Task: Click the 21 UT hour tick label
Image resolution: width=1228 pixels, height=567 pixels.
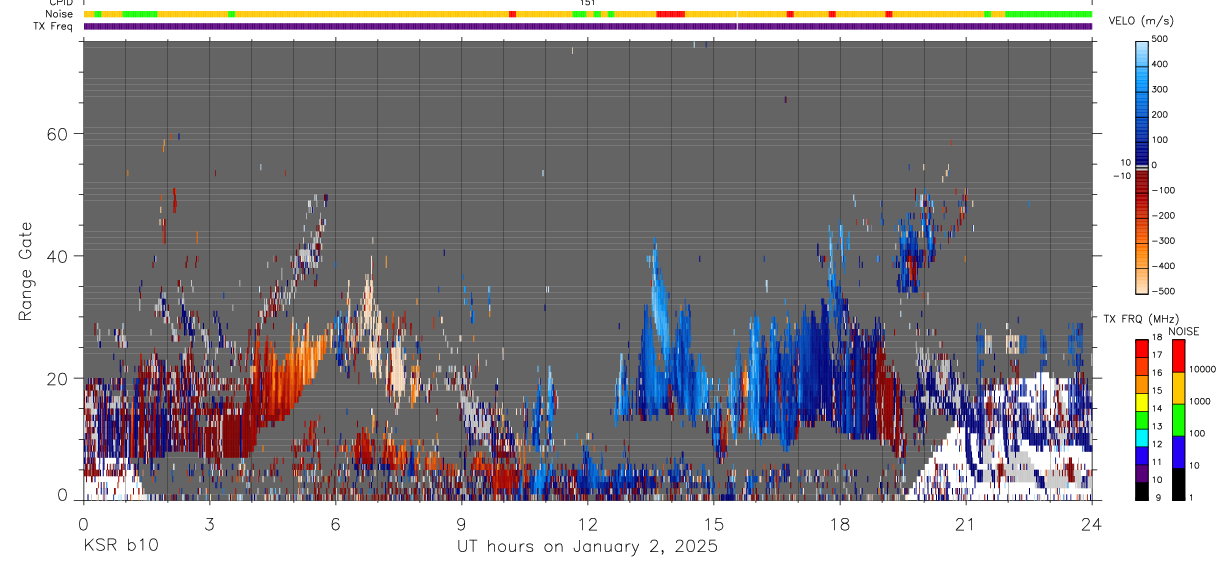Action: [965, 524]
